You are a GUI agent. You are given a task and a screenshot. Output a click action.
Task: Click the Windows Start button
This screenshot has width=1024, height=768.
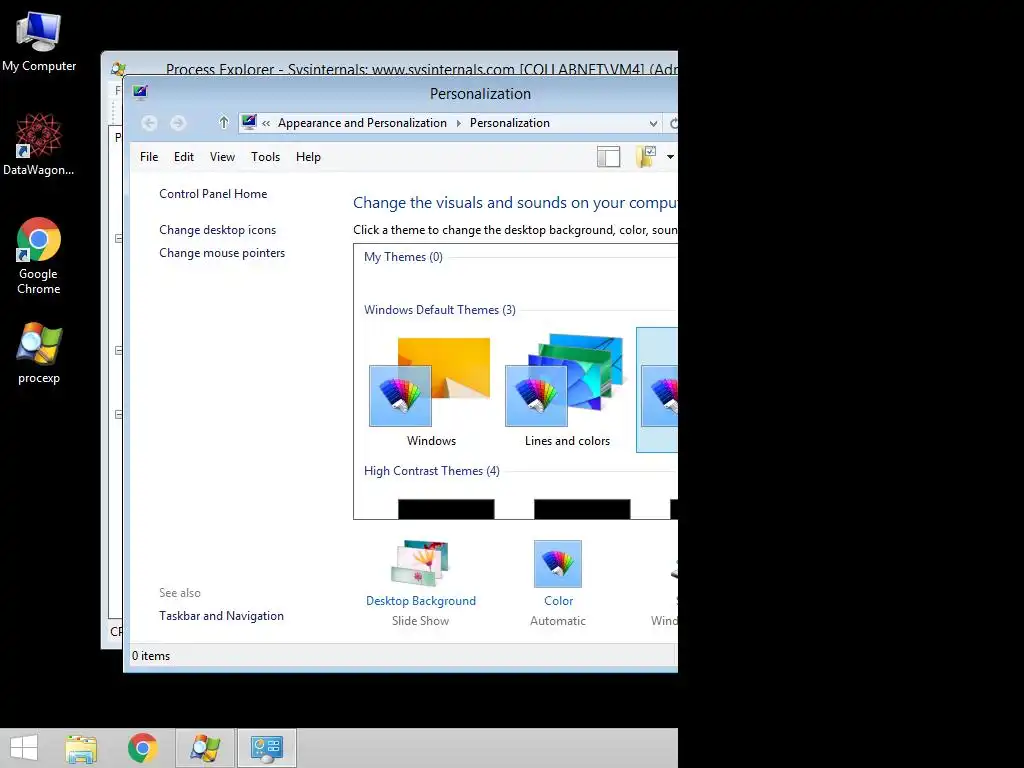click(24, 748)
